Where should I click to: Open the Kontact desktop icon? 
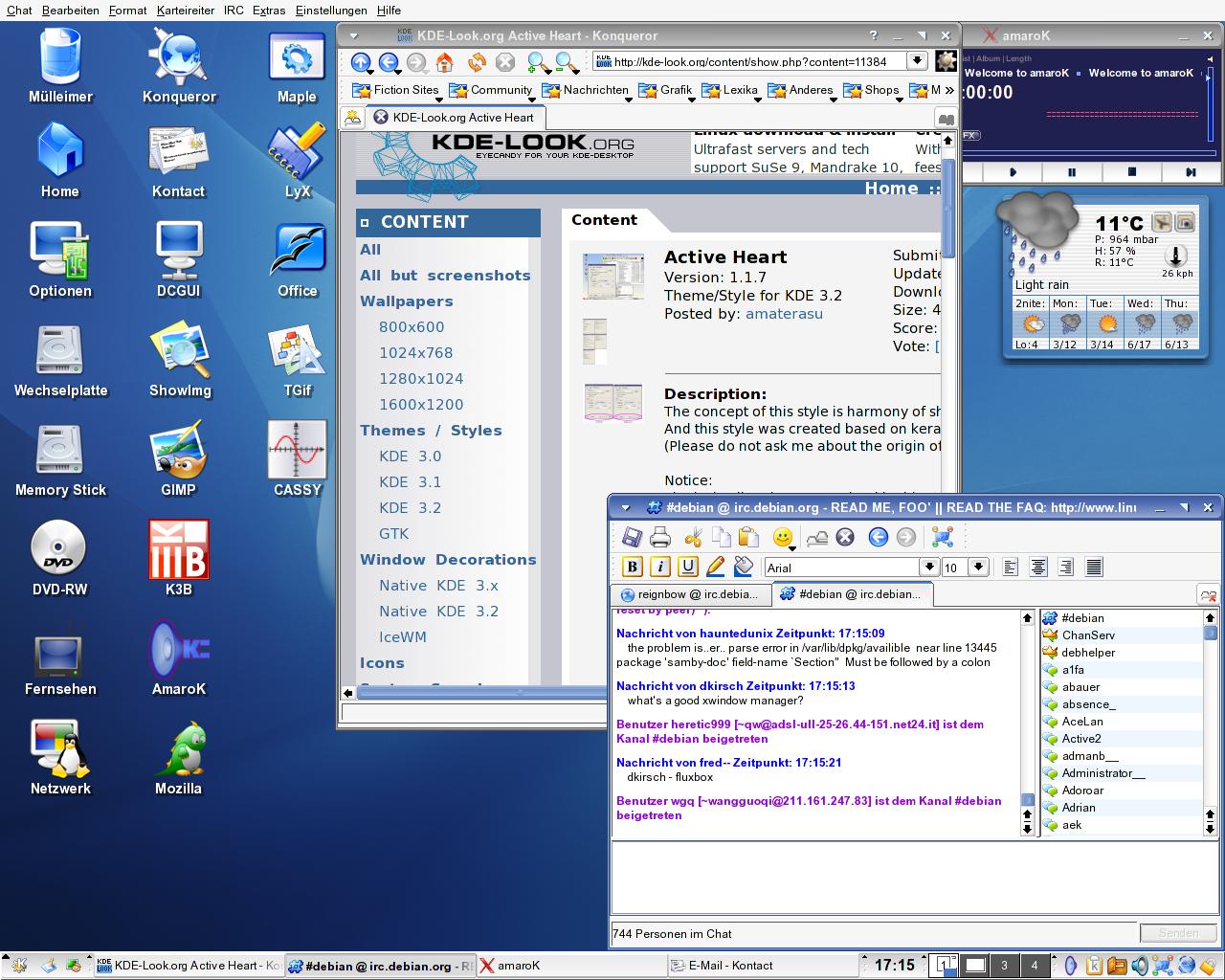[179, 161]
